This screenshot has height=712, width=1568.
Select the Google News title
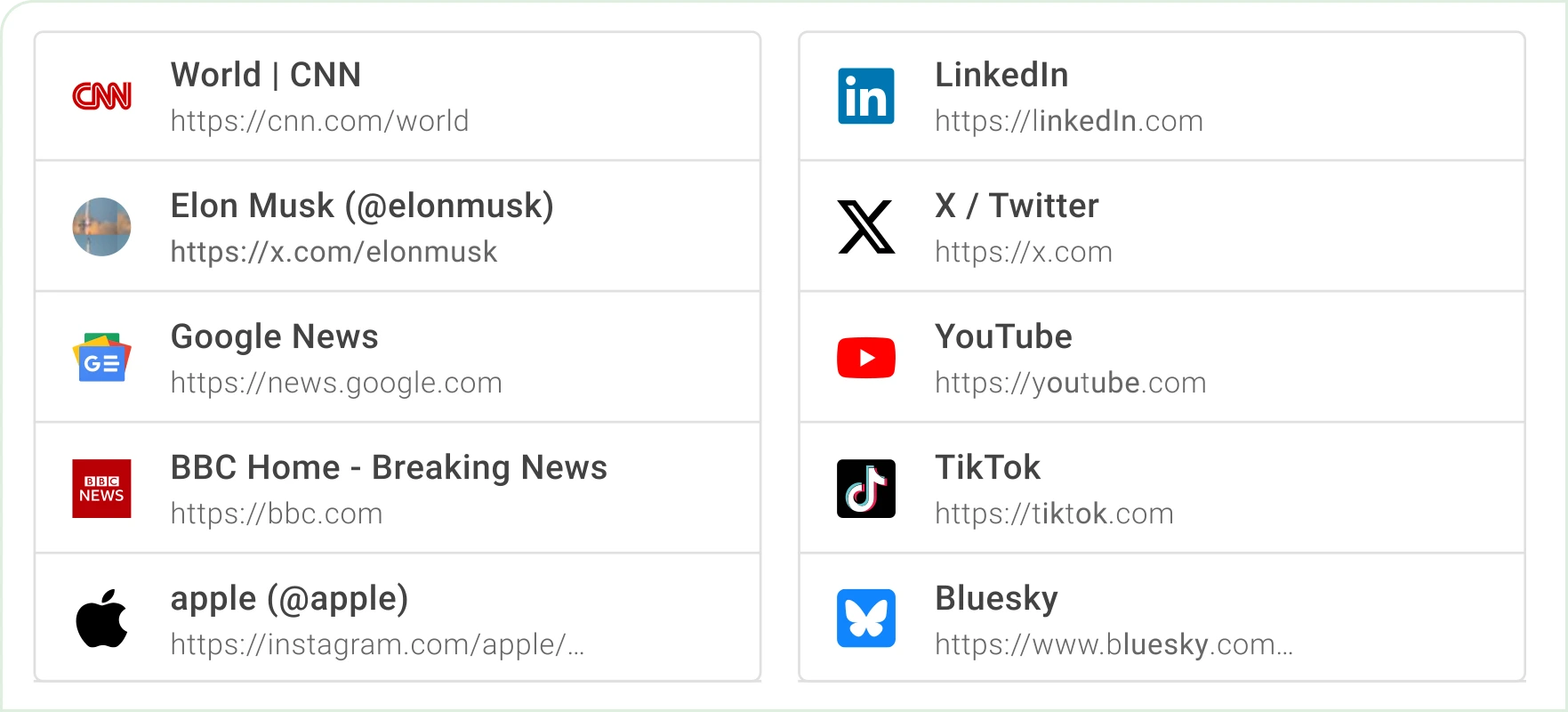click(274, 337)
